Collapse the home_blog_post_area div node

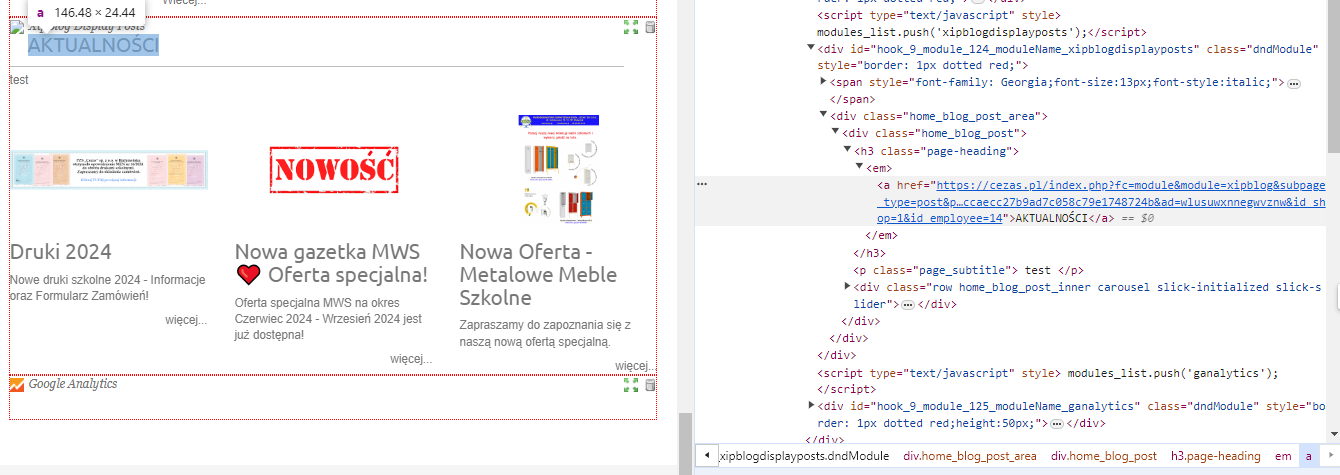click(x=823, y=115)
